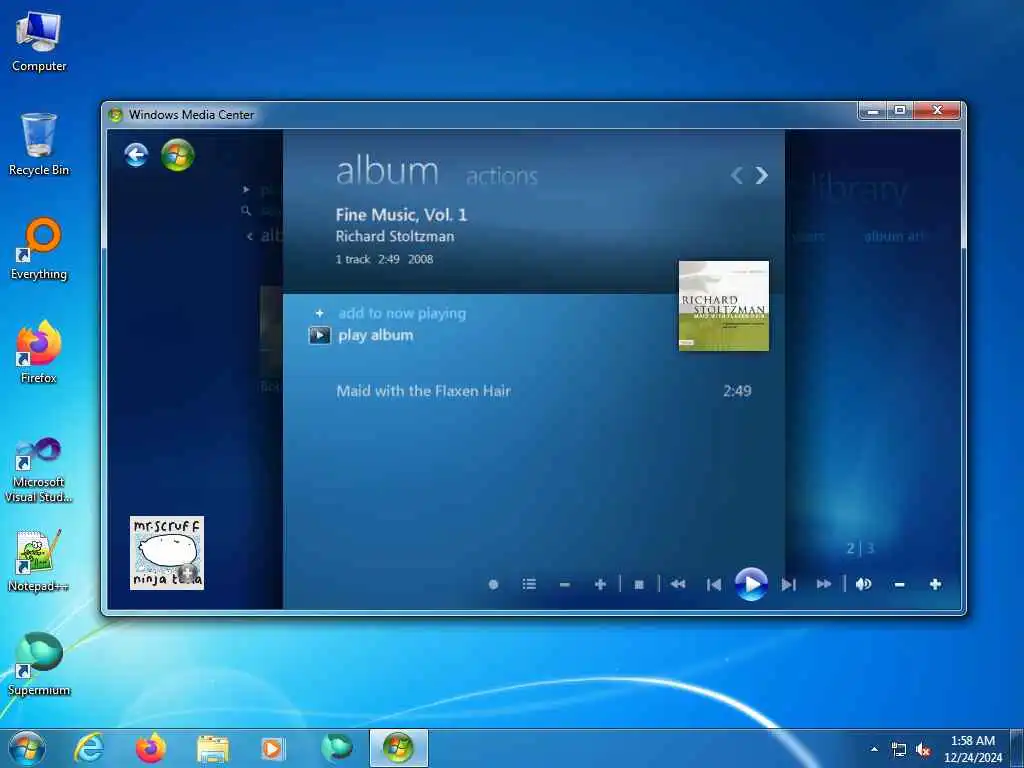The height and width of the screenshot is (768, 1024).
Task: Open the guide list icon in transport bar
Action: (529, 584)
